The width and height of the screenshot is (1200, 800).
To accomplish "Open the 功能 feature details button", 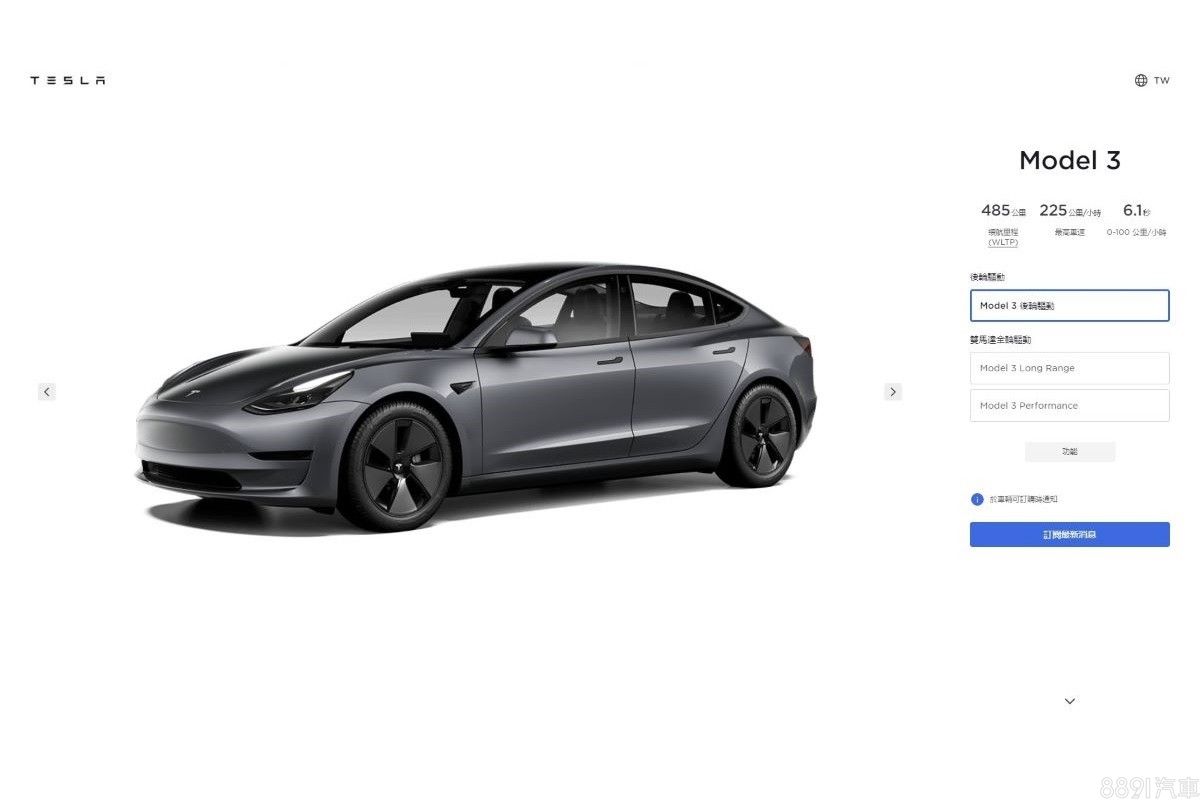I will coord(1070,452).
